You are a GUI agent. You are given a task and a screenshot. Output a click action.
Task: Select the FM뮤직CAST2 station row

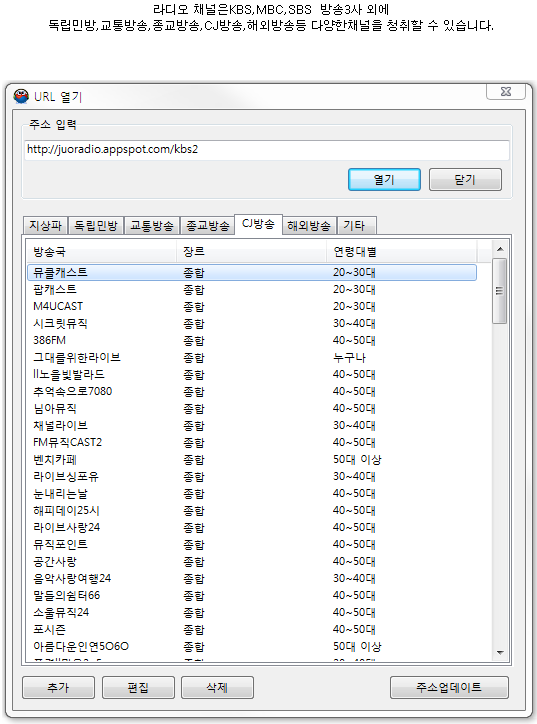click(252, 443)
